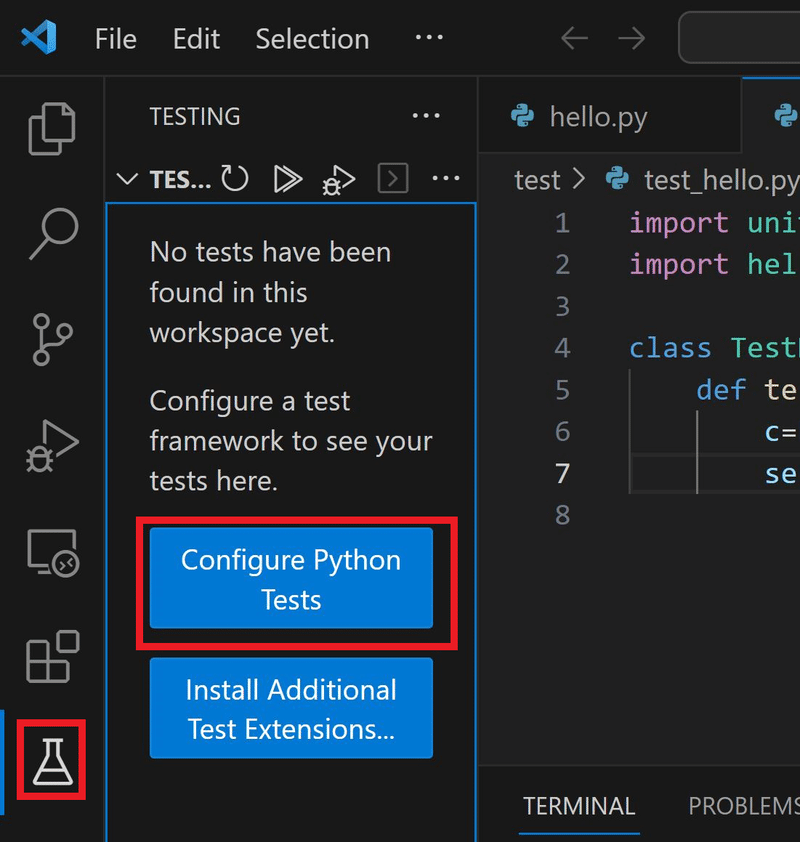
Task: Refresh tests with the circular arrow icon
Action: tap(234, 178)
